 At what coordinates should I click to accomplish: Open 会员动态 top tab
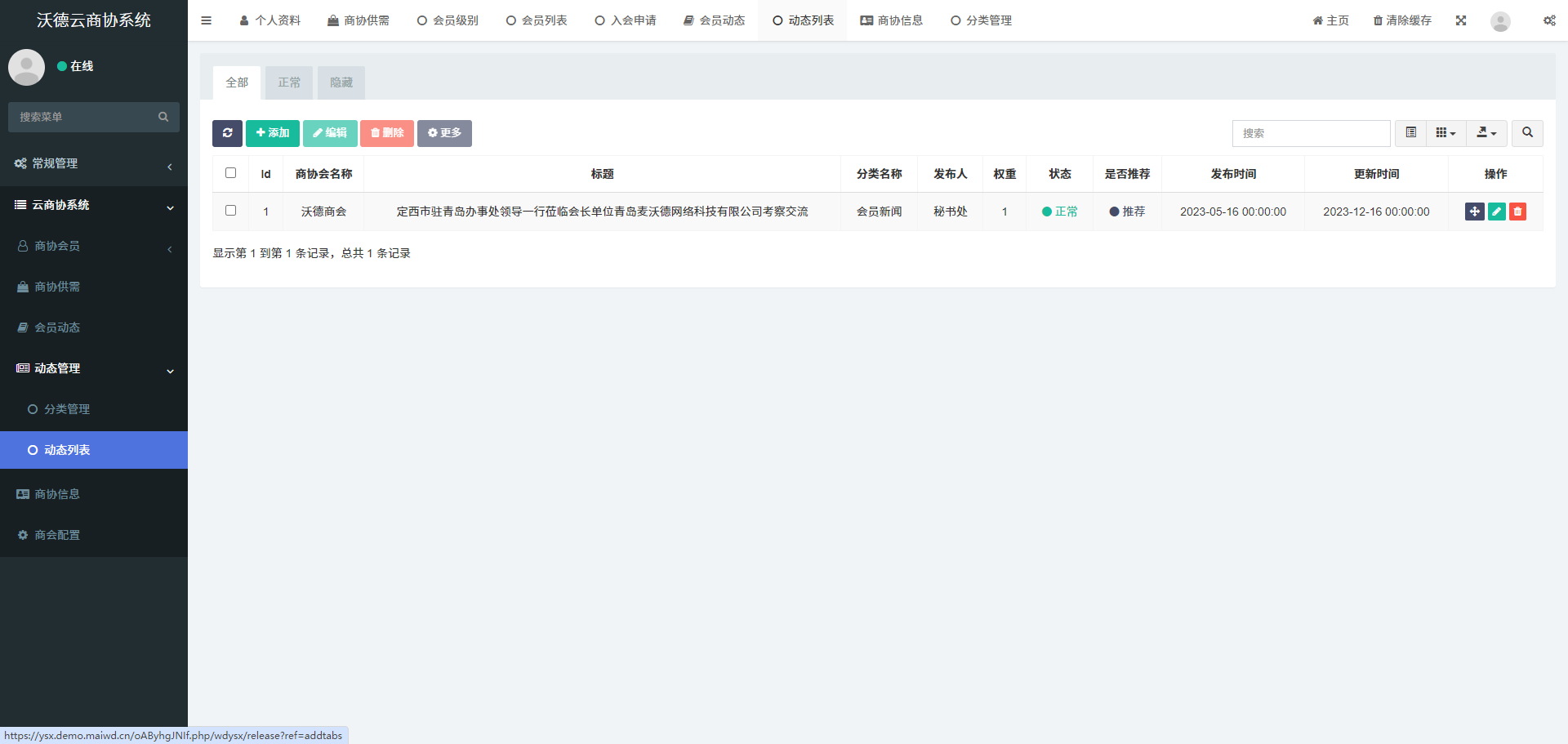point(715,20)
